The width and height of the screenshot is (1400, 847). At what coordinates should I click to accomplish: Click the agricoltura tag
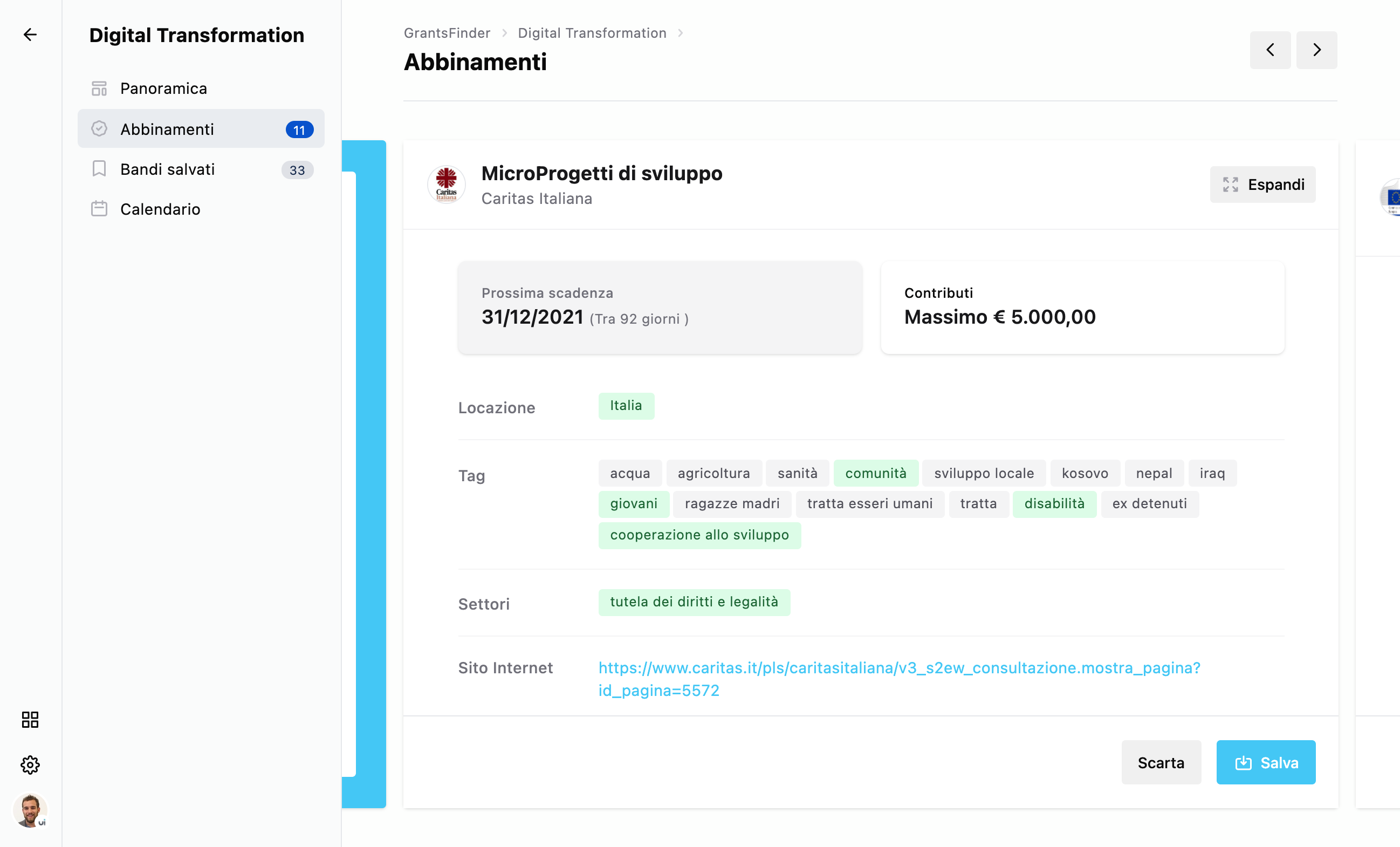(x=714, y=473)
